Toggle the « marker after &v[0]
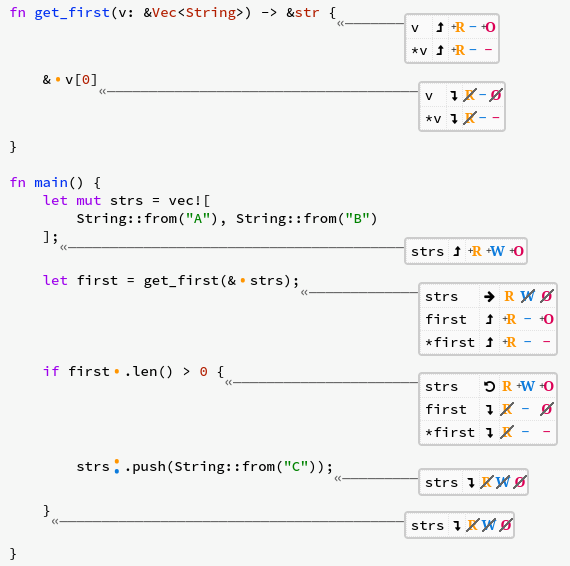Image resolution: width=570 pixels, height=566 pixels. pos(103,92)
